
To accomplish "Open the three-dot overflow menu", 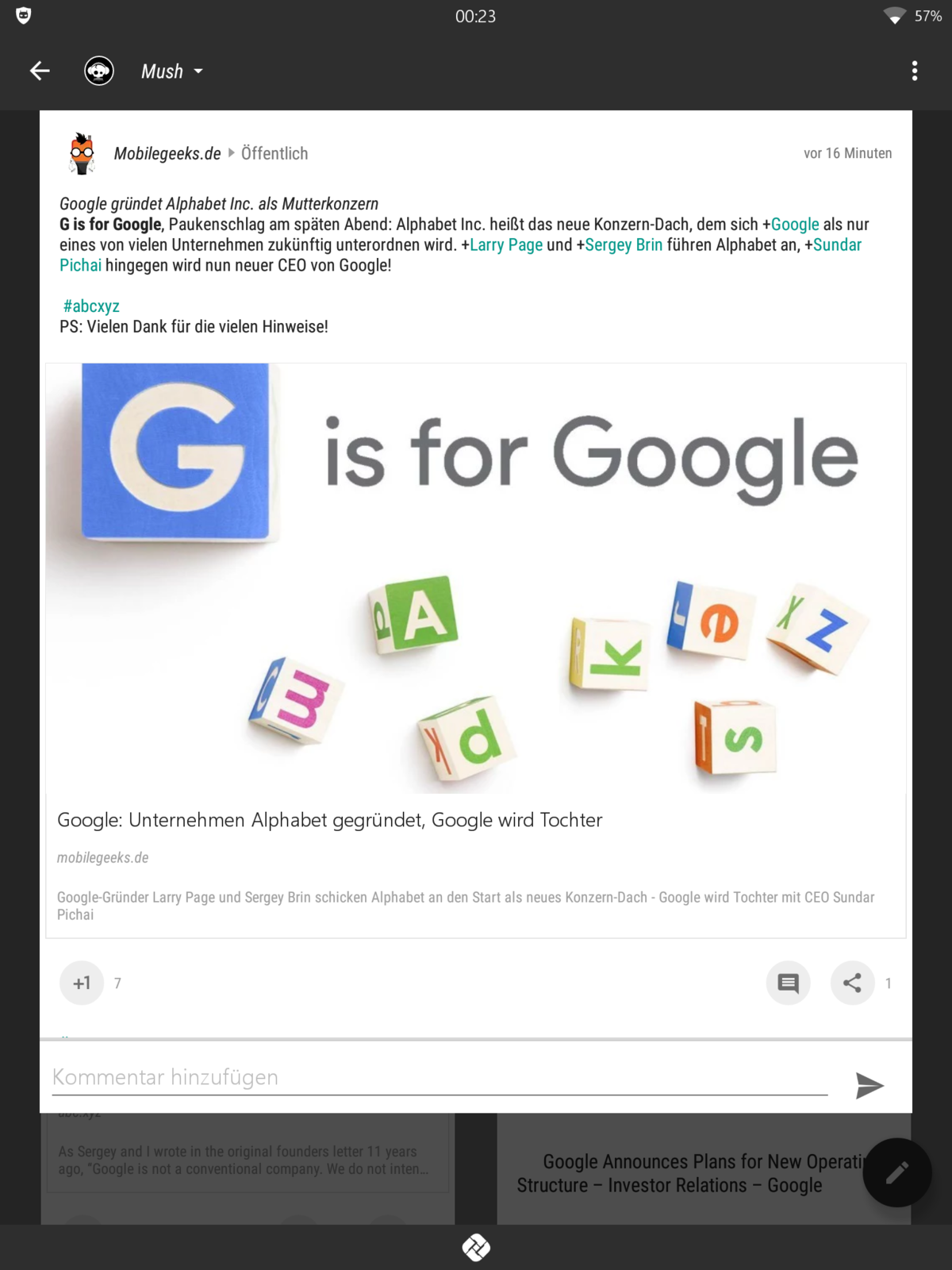I will (x=915, y=71).
